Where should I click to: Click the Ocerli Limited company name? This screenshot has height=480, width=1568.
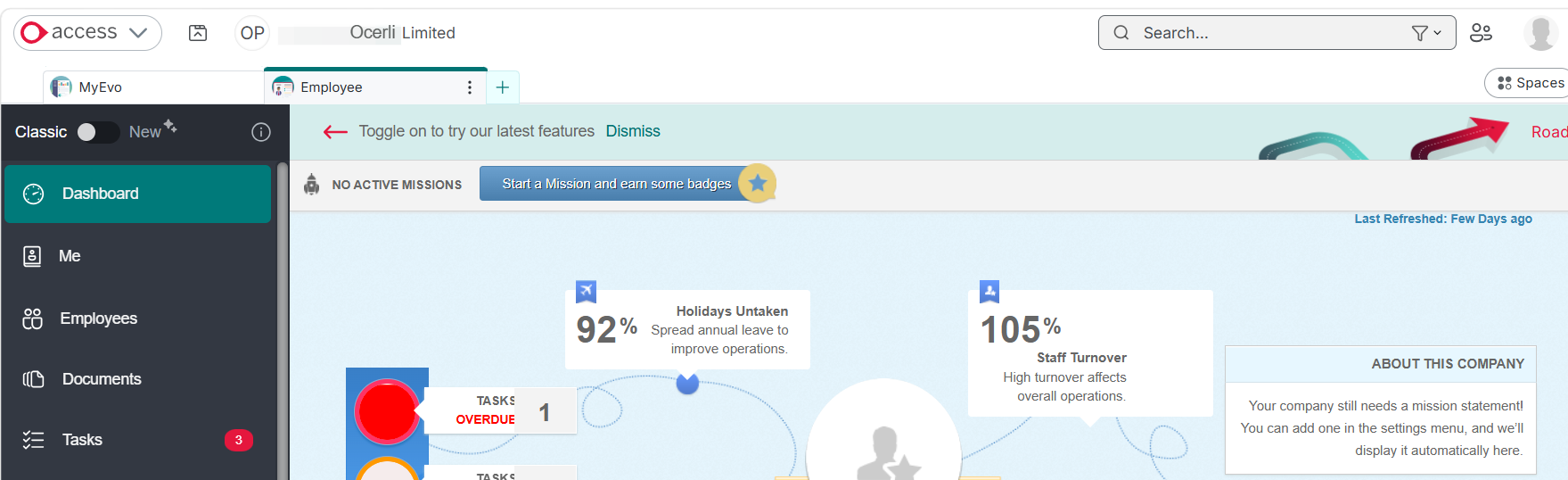point(402,33)
